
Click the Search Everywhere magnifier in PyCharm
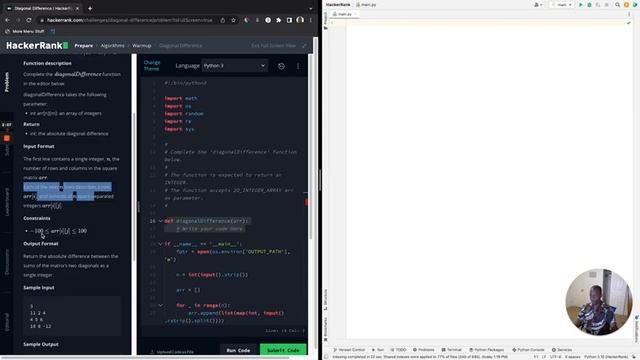point(618,4)
